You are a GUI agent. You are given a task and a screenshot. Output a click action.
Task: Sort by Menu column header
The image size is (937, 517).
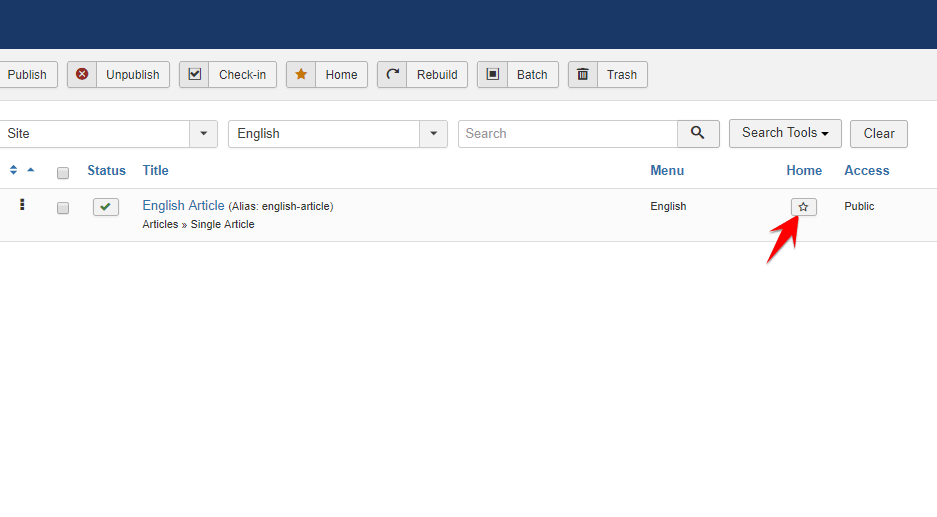(667, 170)
